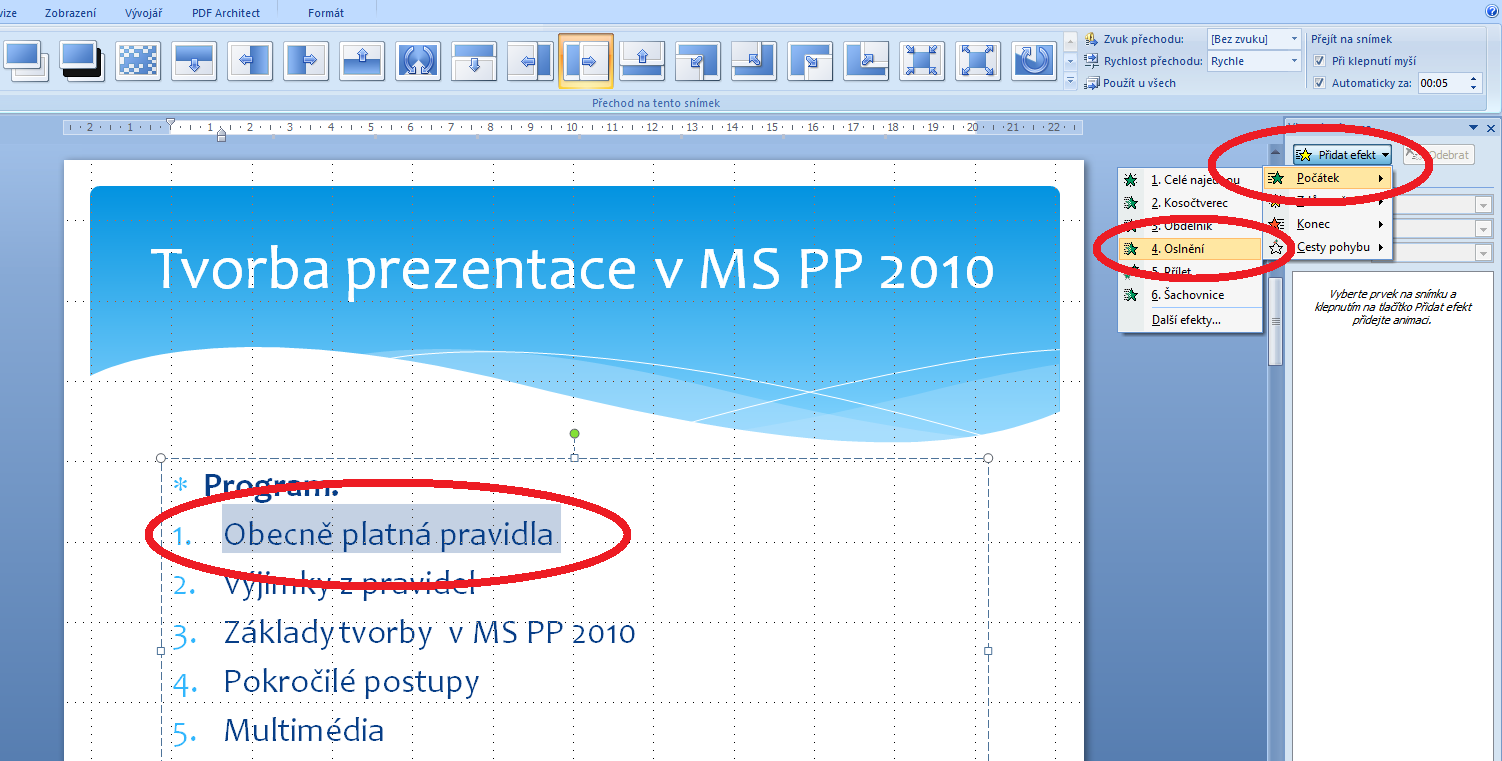Apply the circular arrows wheel transition
Image resolution: width=1502 pixels, height=761 pixels.
[x=418, y=59]
